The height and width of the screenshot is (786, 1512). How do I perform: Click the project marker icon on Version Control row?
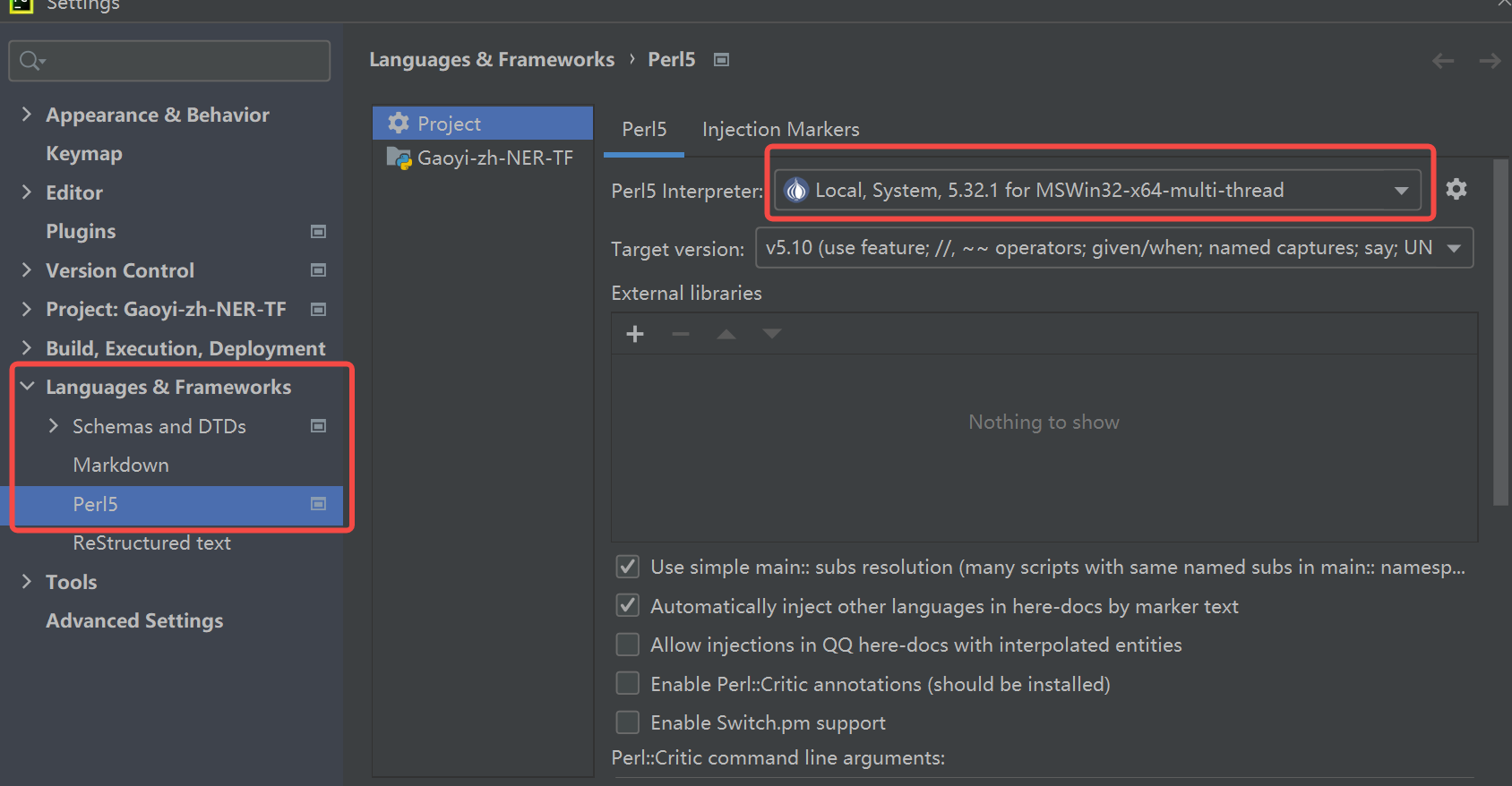[318, 270]
